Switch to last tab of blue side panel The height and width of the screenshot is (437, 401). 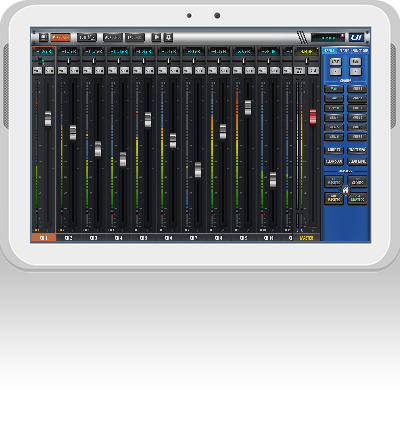[x=360, y=50]
